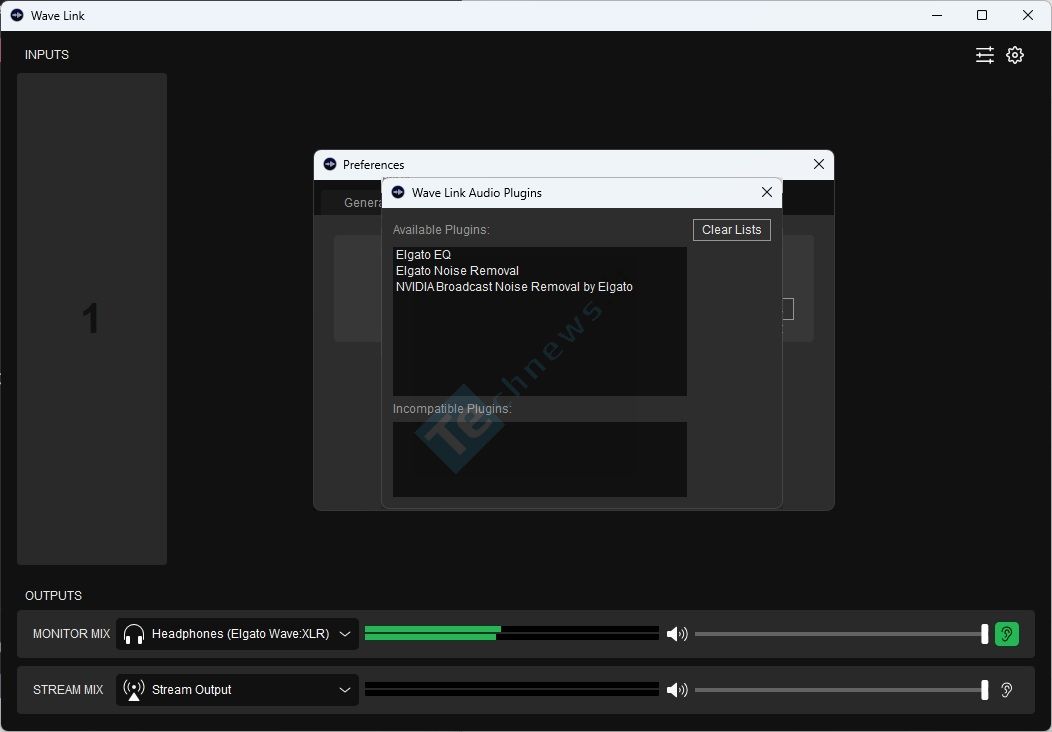Viewport: 1052px width, 732px height.
Task: Open Wave Link settings gear
Action: [1014, 55]
